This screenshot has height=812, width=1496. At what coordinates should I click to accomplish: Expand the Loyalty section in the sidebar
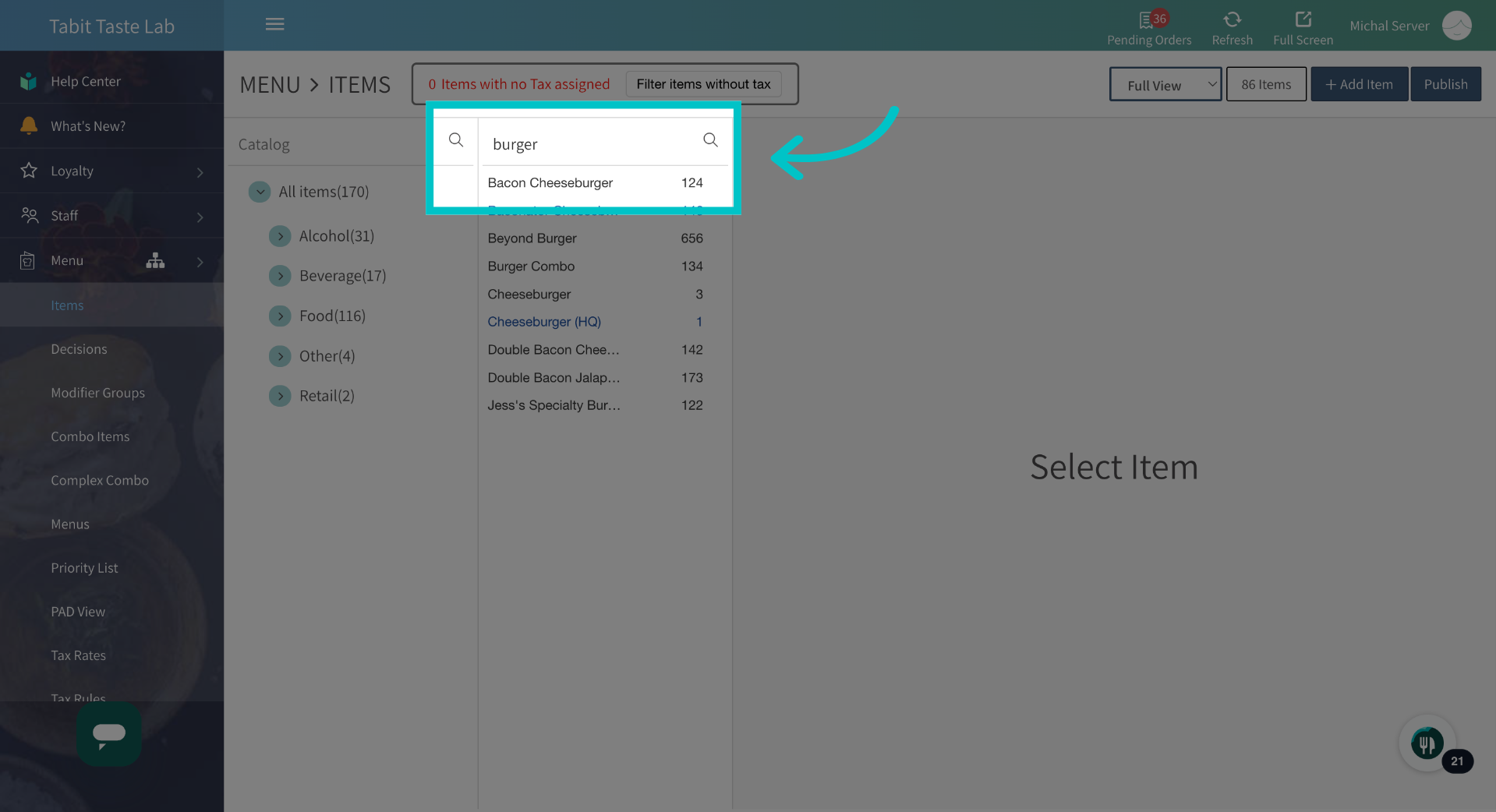[74, 171]
